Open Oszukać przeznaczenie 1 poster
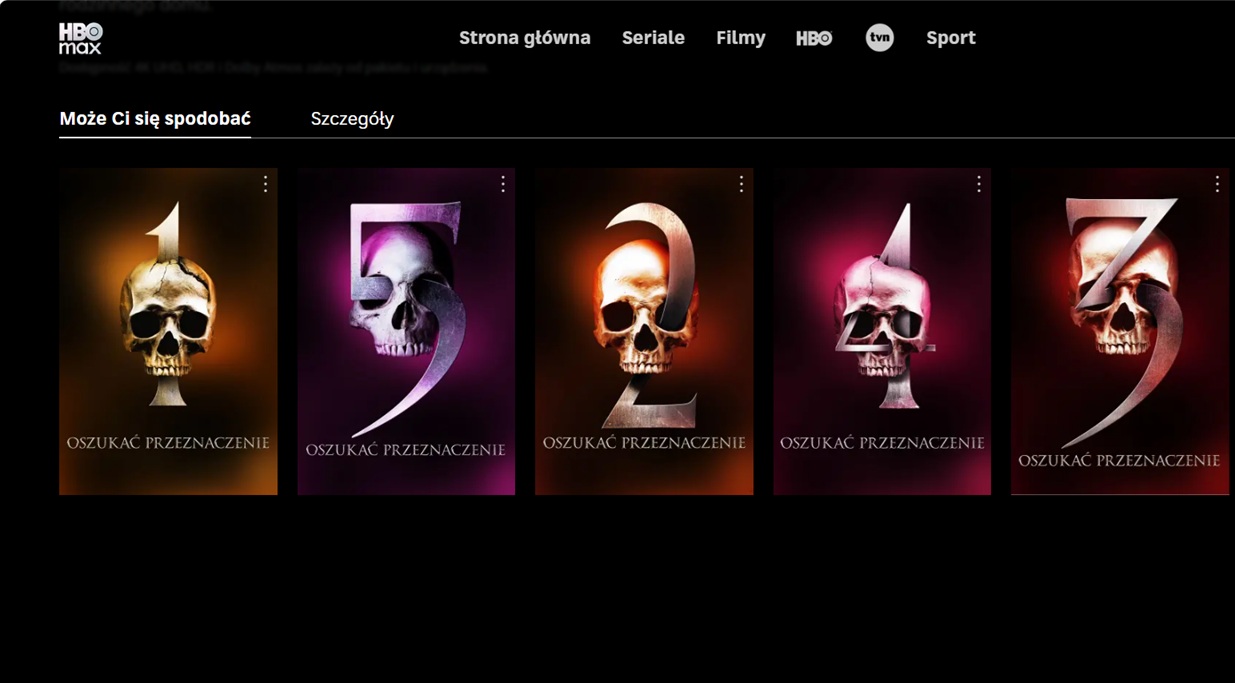The width and height of the screenshot is (1235, 683). [x=168, y=331]
